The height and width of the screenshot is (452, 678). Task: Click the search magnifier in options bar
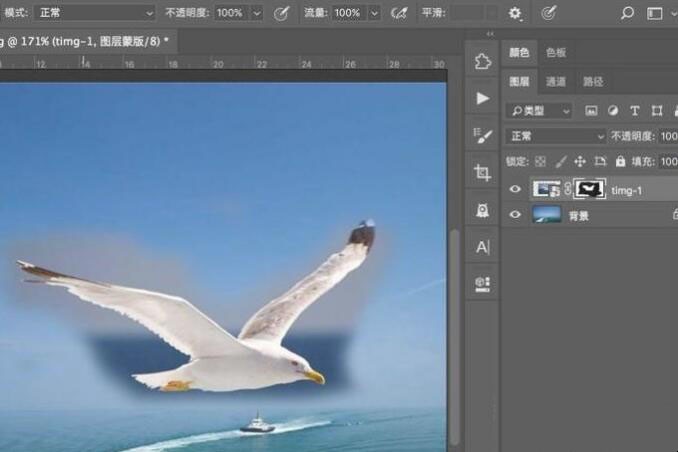coord(627,13)
